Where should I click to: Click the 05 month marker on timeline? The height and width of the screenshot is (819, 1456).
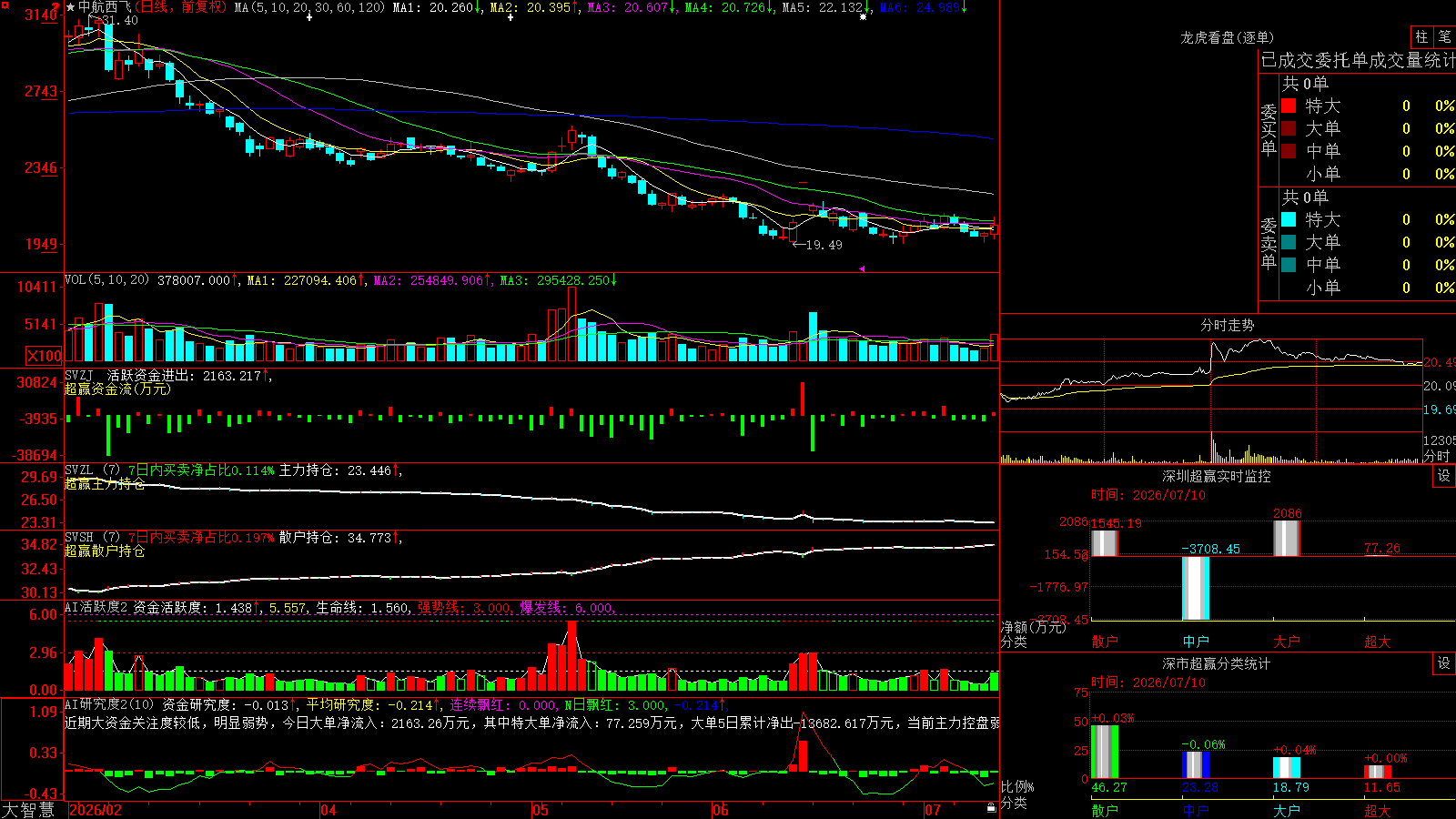[x=541, y=810]
